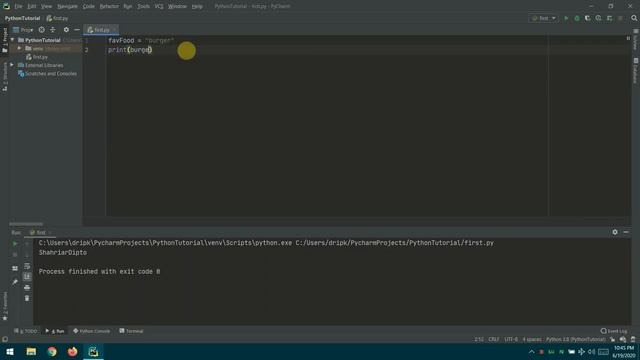
Task: Clear all Run console output trash icon
Action: click(x=27, y=298)
